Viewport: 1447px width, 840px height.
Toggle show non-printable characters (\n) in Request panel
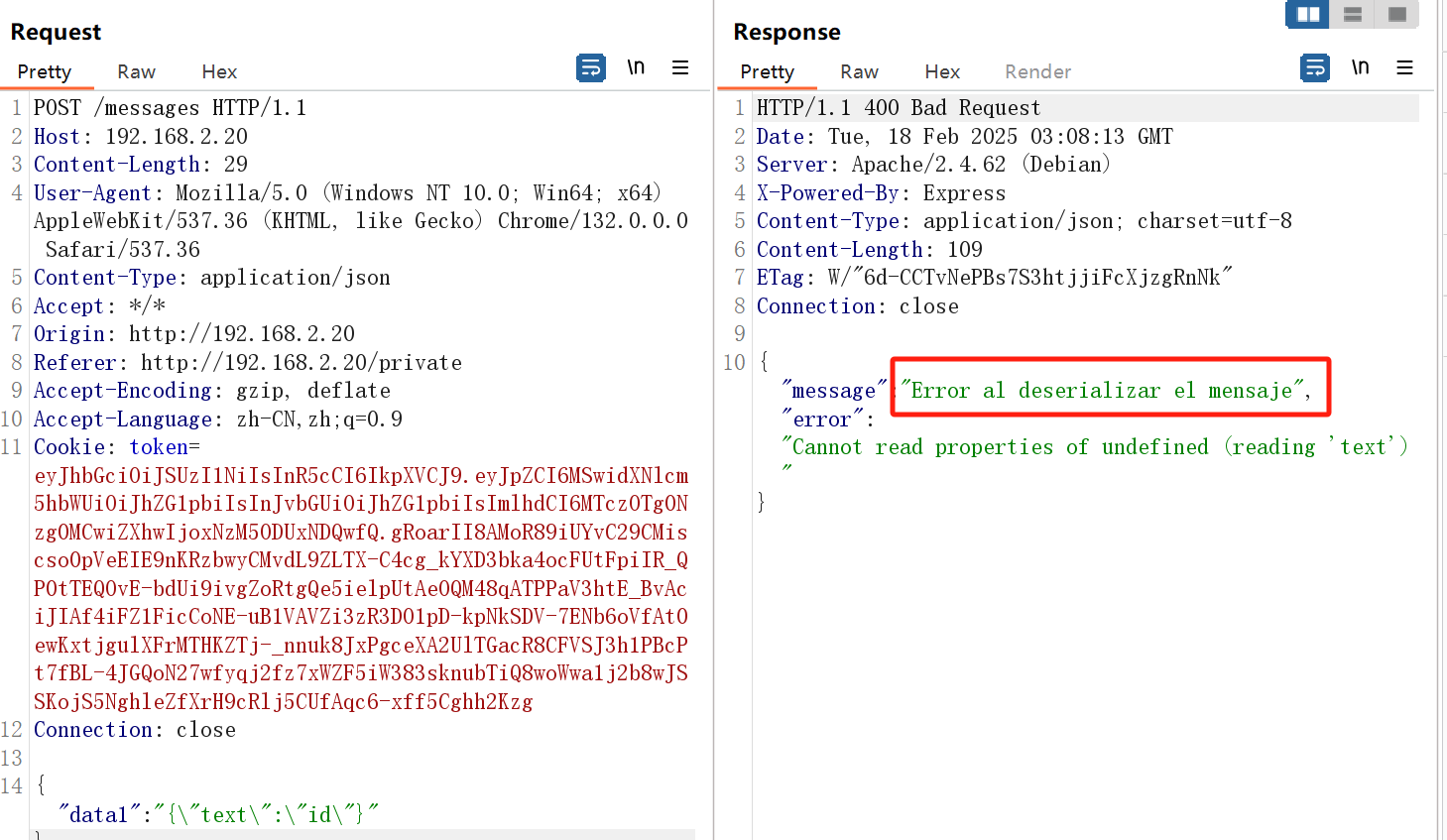[x=636, y=67]
